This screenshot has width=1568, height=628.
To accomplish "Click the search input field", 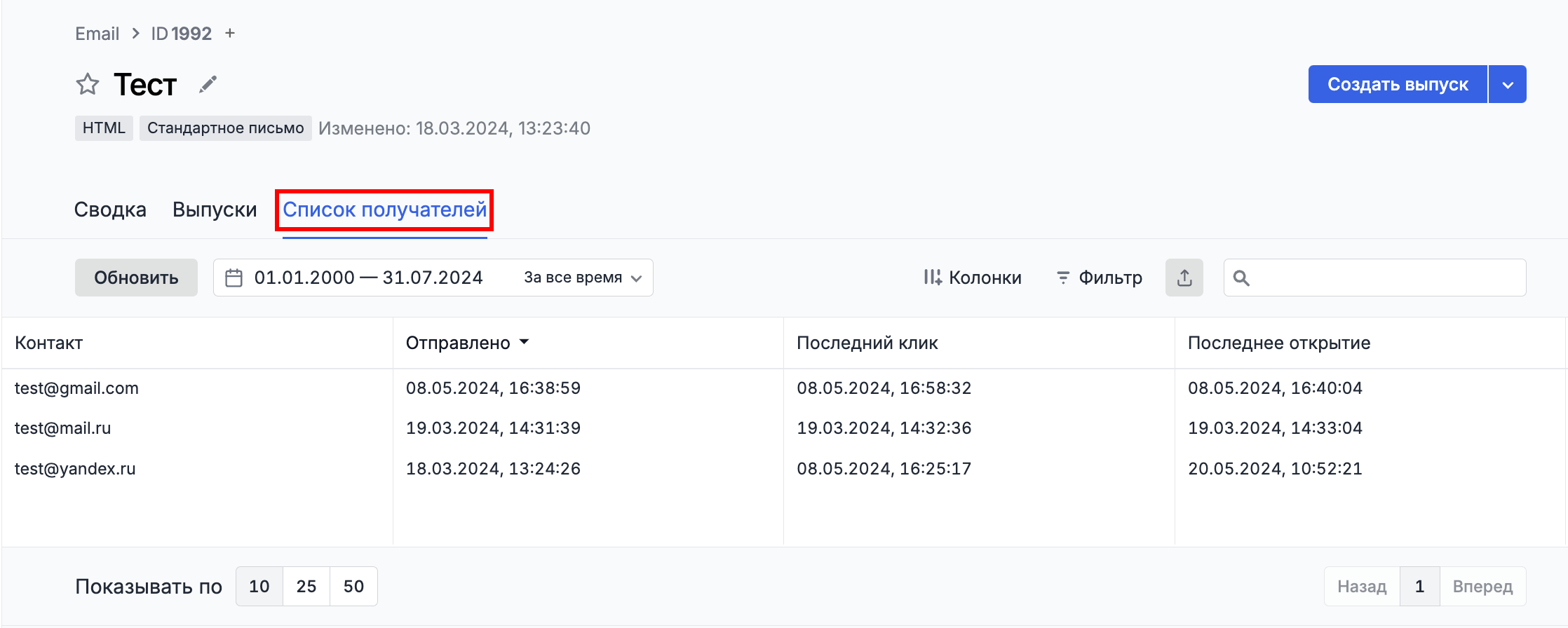I will pos(1385,278).
